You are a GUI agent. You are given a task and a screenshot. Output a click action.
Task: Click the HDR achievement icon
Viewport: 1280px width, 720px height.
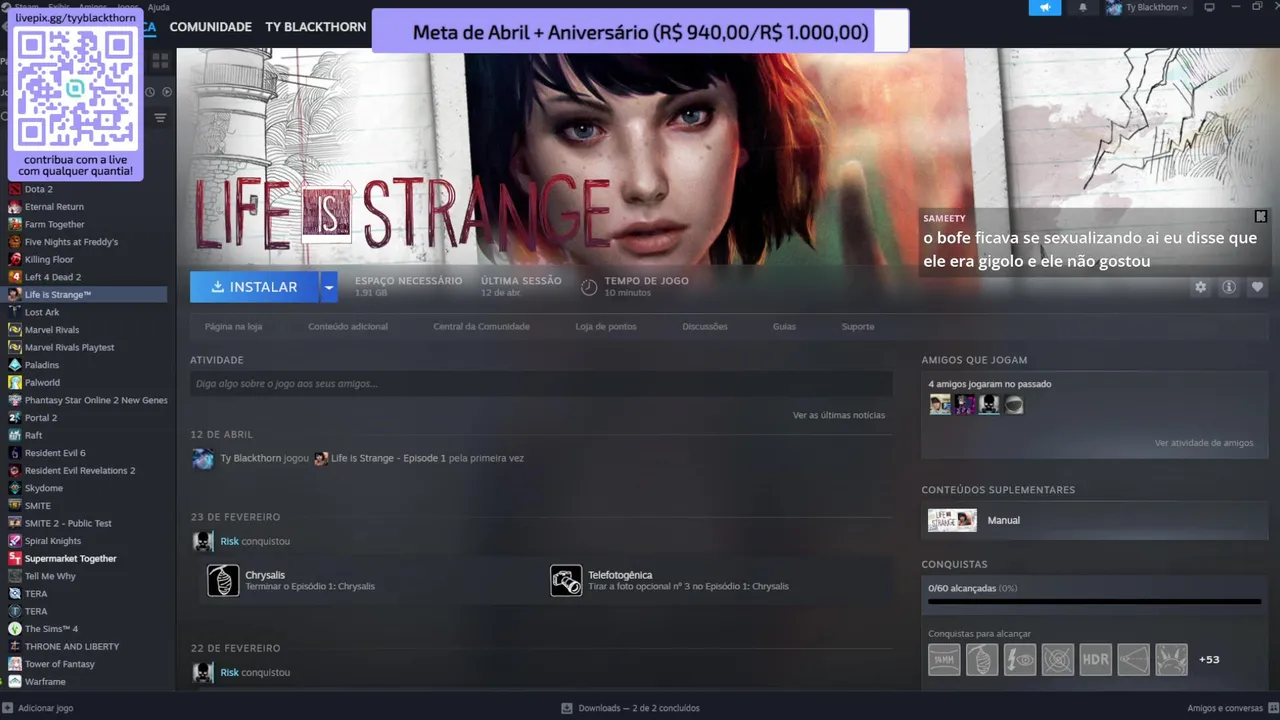[1096, 659]
